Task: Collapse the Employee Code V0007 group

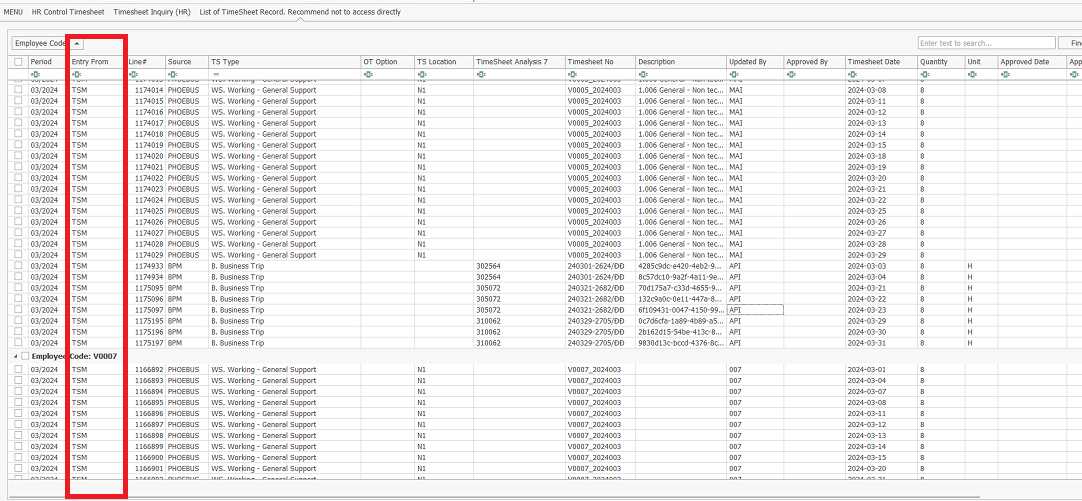Action: click(15, 356)
